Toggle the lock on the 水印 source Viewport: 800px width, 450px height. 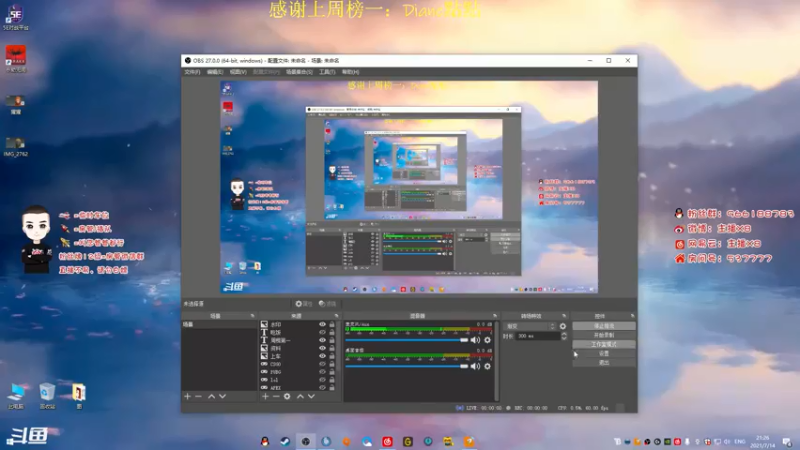click(332, 324)
